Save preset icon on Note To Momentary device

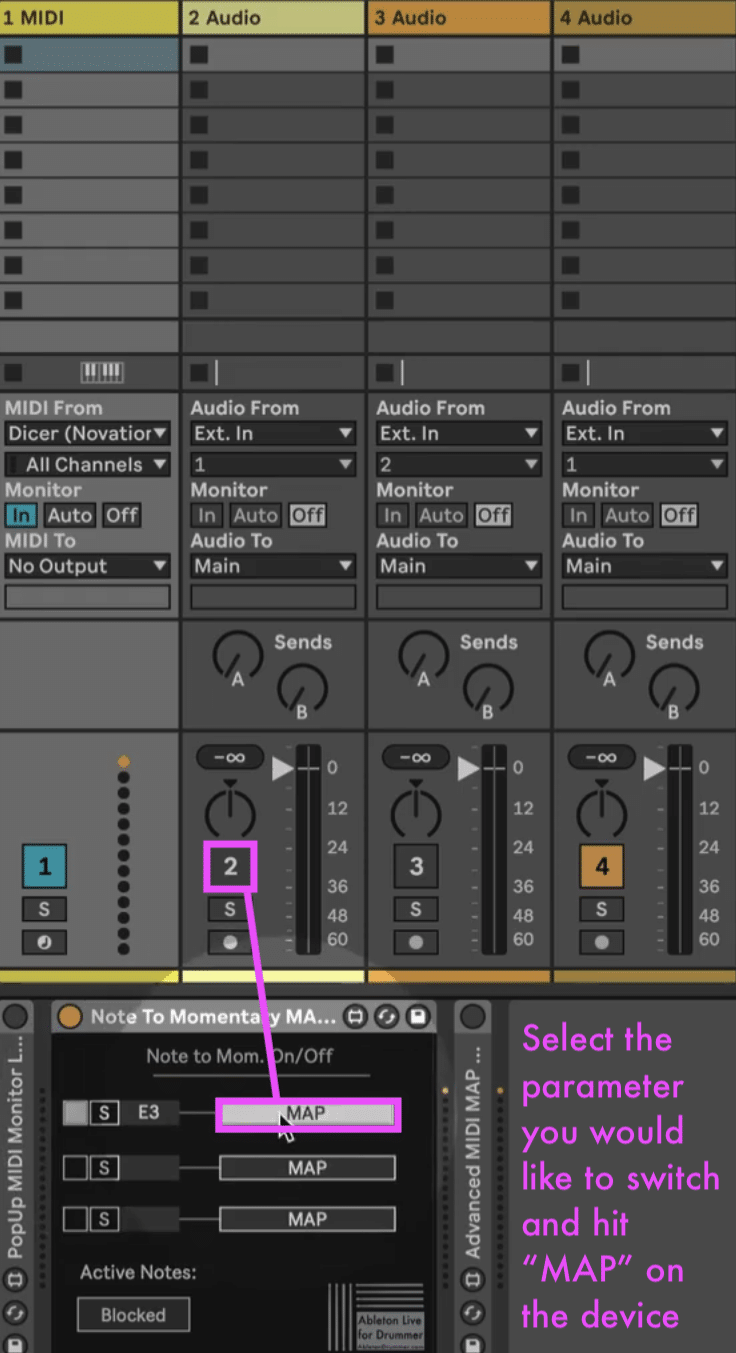417,1017
